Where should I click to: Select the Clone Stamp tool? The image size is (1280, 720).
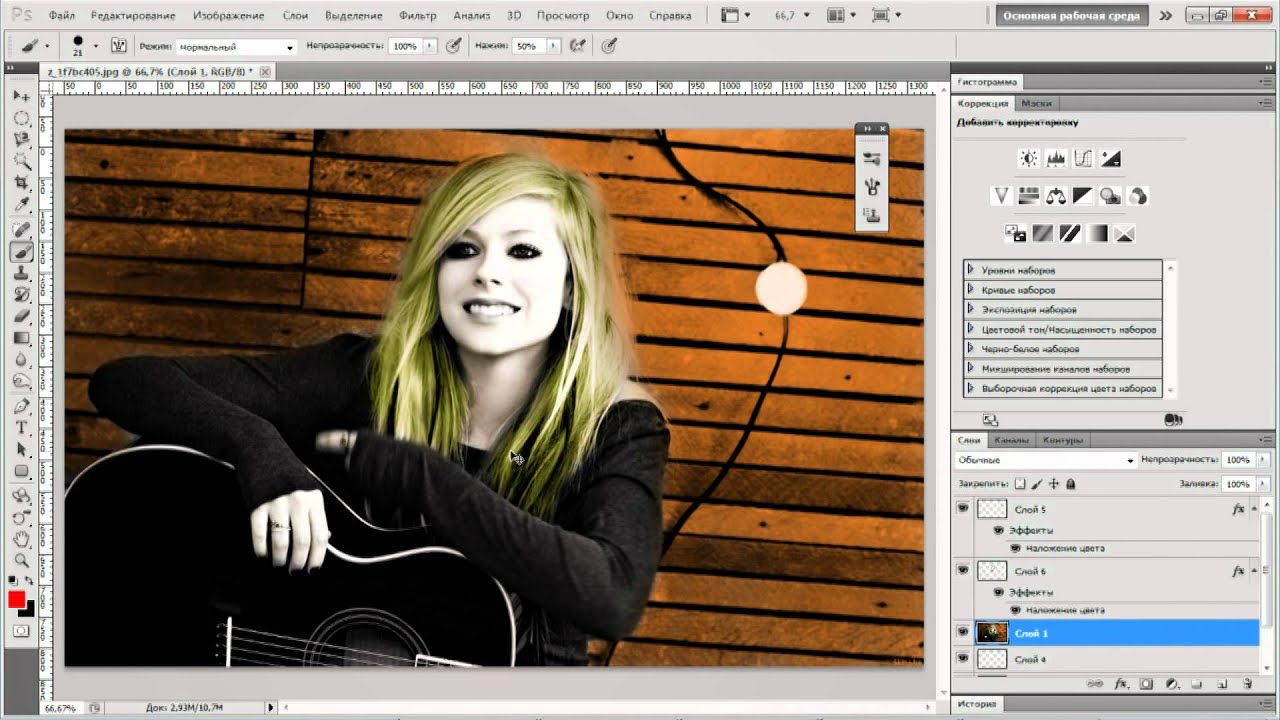tap(21, 274)
